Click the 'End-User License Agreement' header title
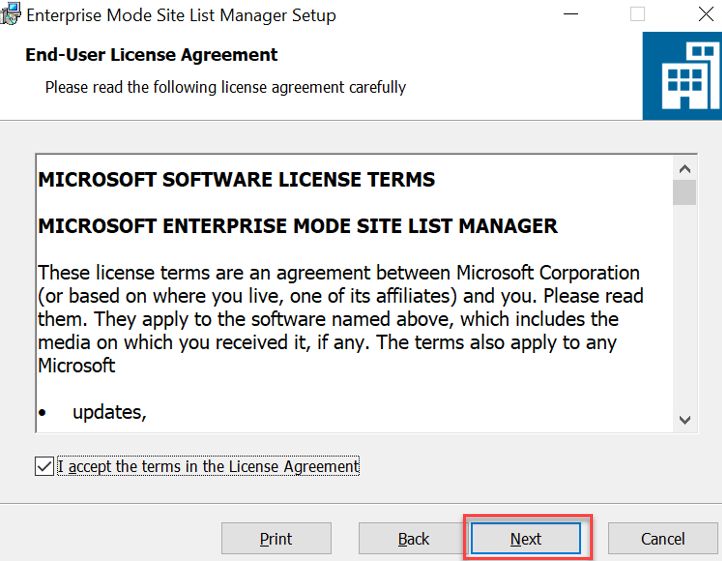 click(151, 55)
